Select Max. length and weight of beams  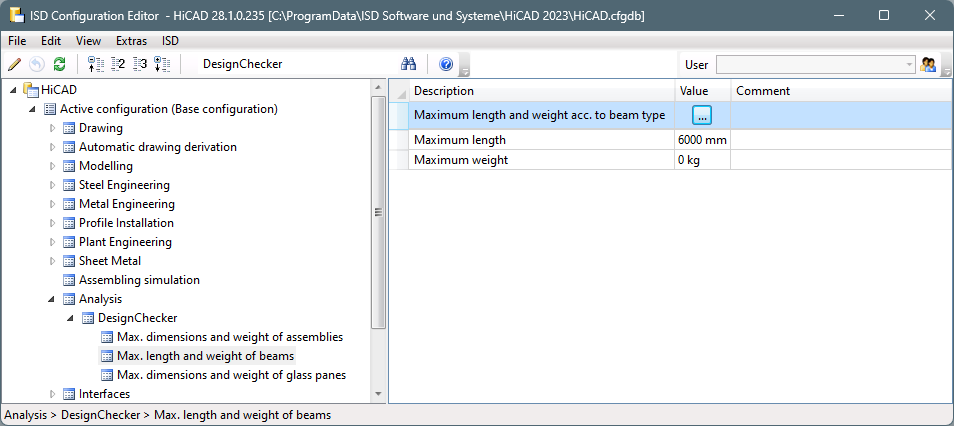[206, 355]
